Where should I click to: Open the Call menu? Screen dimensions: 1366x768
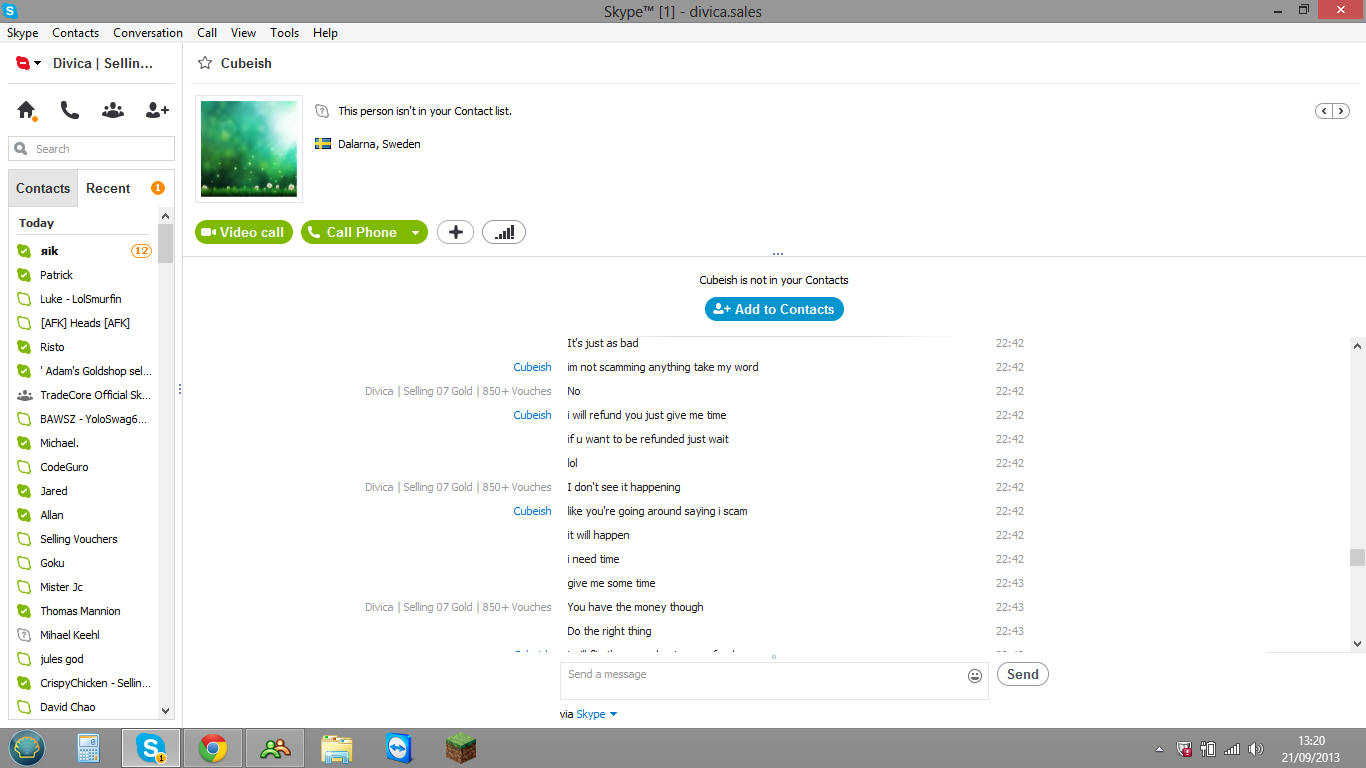(x=207, y=33)
